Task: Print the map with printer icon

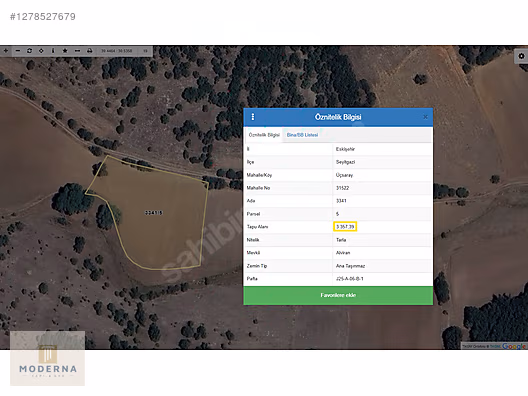Action: click(x=89, y=51)
